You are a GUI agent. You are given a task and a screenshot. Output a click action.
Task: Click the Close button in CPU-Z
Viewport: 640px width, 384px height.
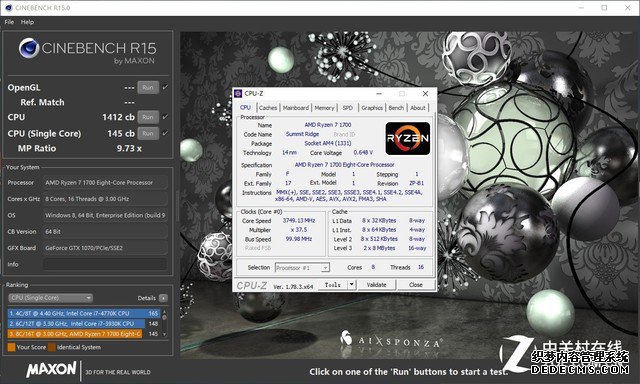416,285
